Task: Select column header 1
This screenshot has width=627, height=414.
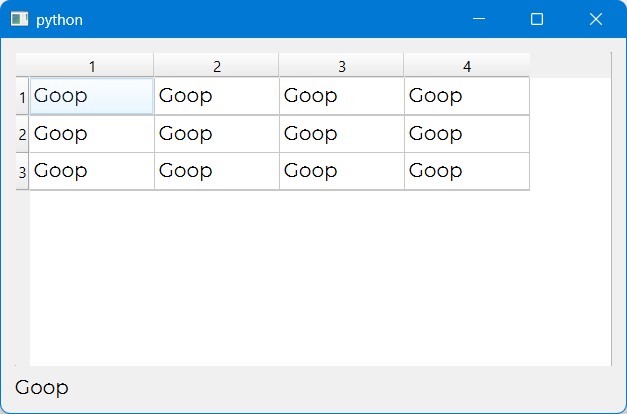Action: pos(92,66)
